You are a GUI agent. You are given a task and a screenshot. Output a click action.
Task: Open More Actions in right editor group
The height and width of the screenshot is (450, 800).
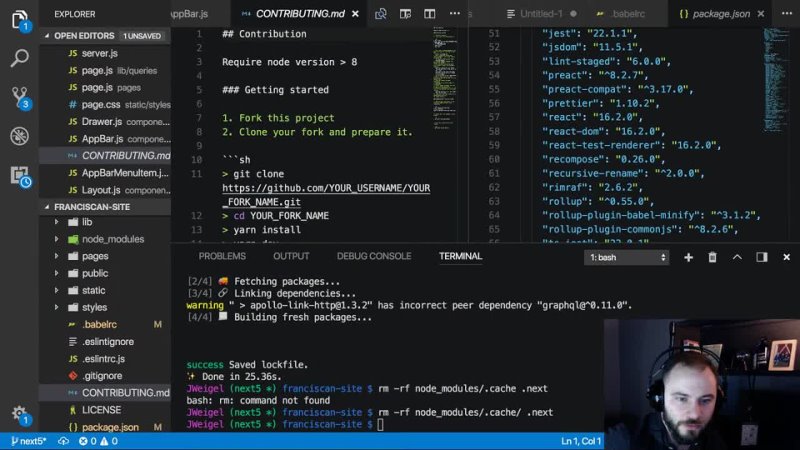pyautogui.click(x=787, y=14)
